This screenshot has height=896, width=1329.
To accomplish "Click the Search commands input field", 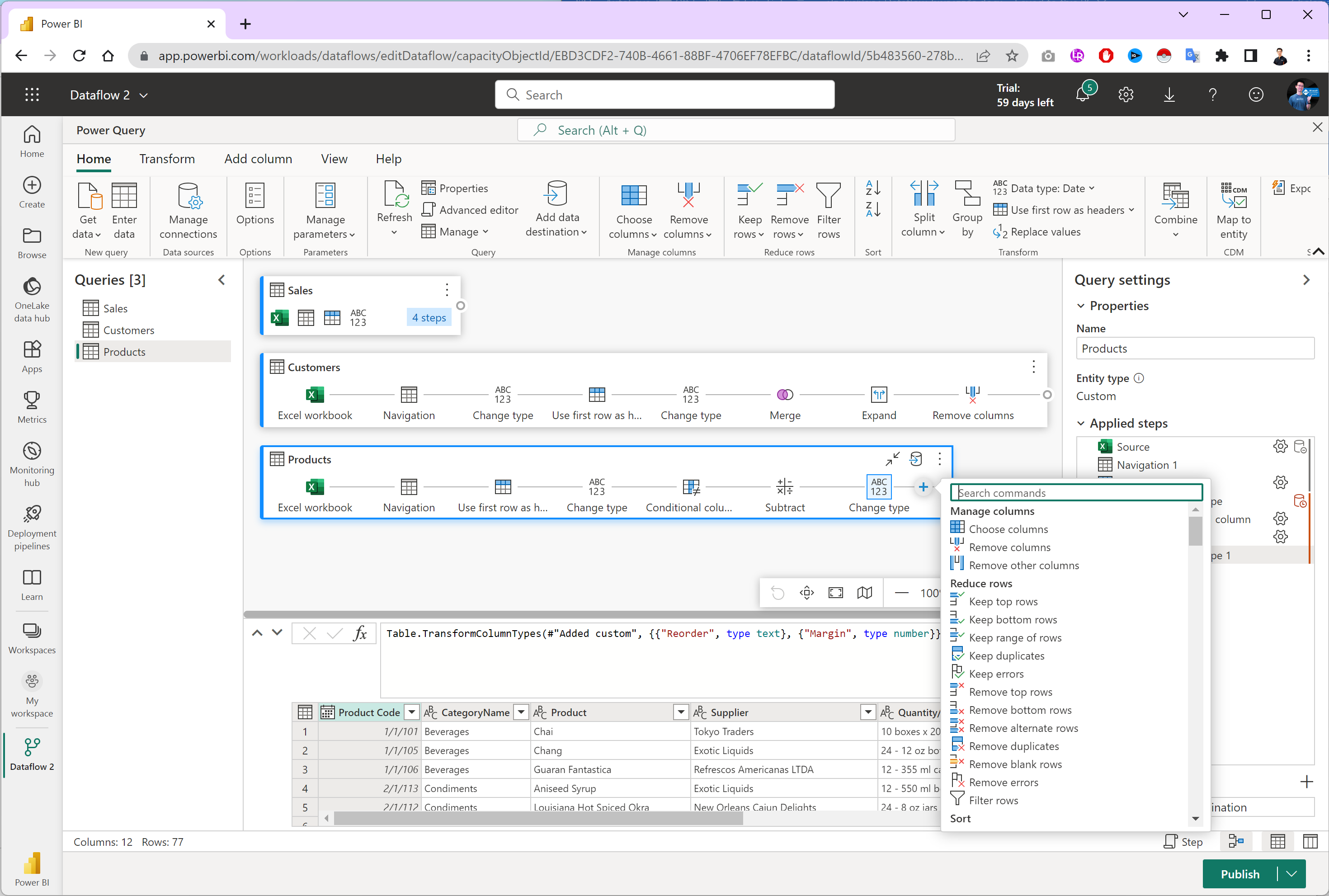I will point(1074,492).
